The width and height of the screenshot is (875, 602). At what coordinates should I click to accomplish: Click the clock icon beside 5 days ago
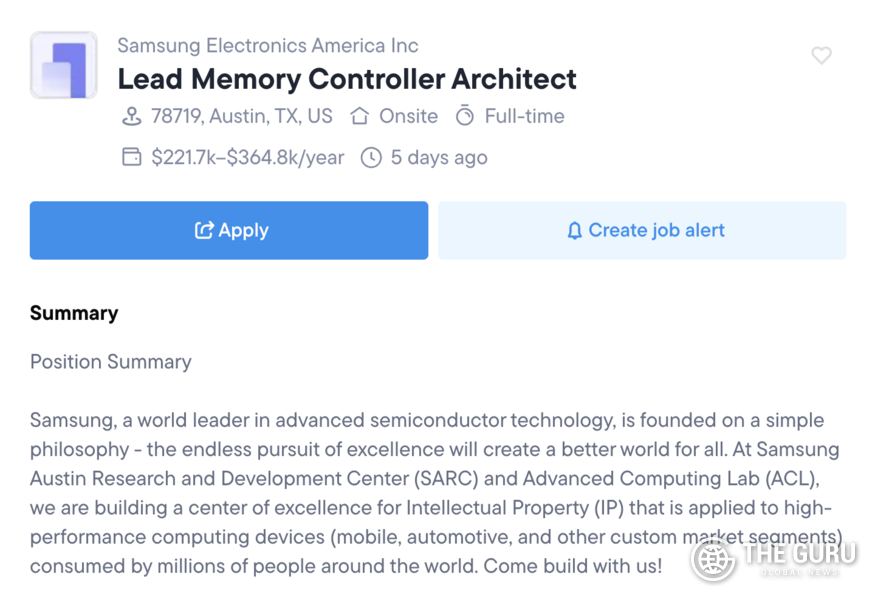371,157
